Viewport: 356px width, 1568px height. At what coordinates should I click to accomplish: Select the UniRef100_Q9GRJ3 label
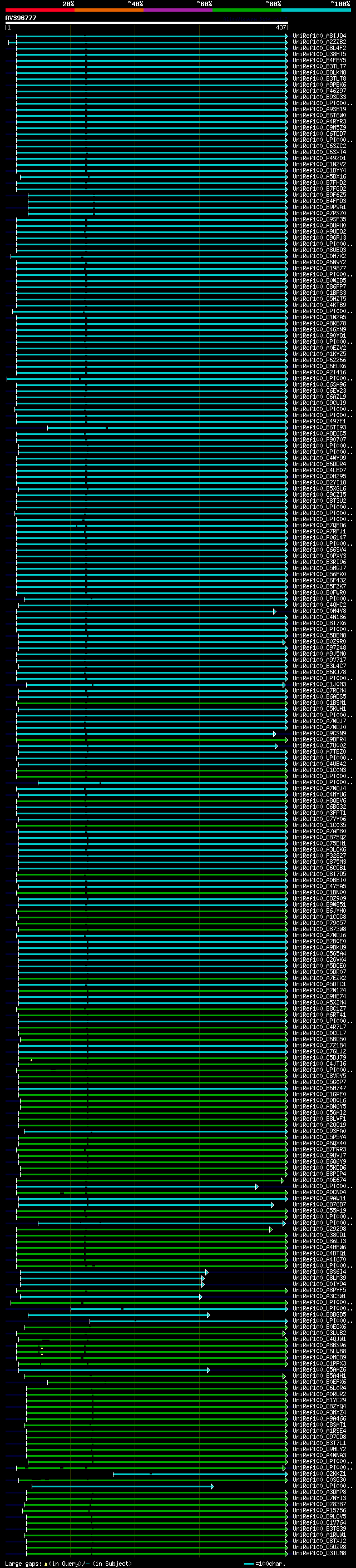tap(319, 238)
